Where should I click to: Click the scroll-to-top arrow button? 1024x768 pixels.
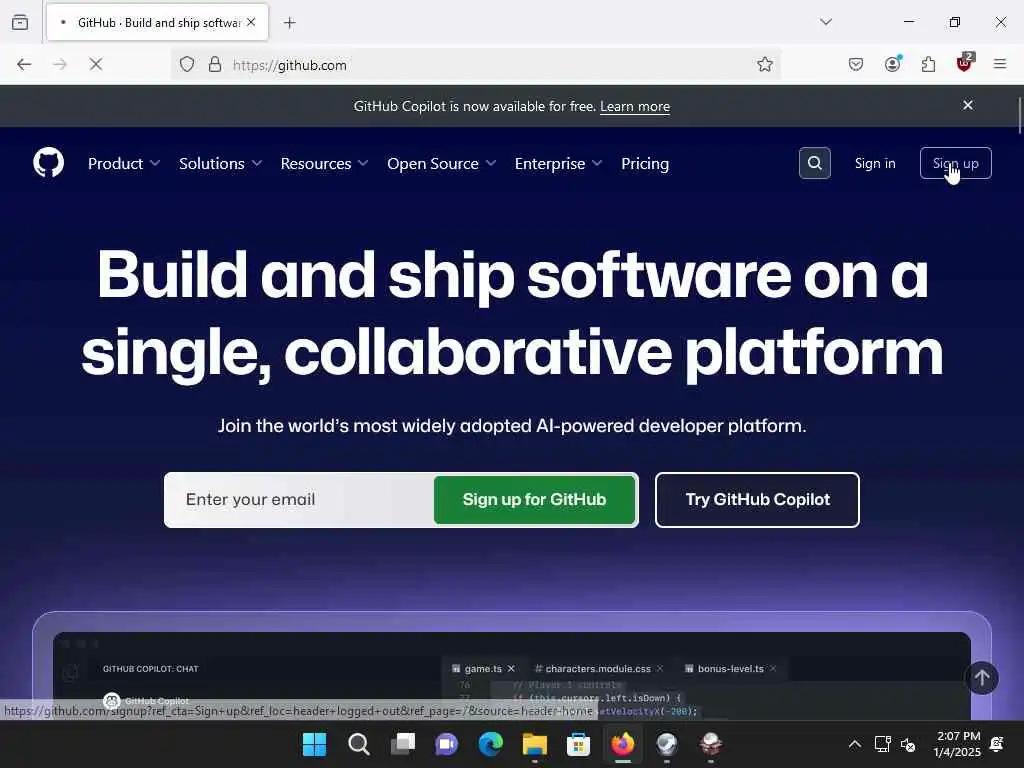click(982, 679)
